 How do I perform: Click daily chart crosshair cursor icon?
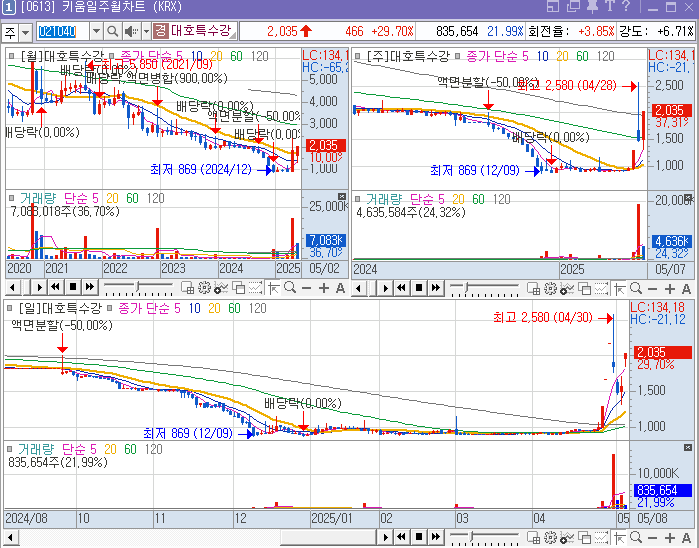(x=619, y=538)
